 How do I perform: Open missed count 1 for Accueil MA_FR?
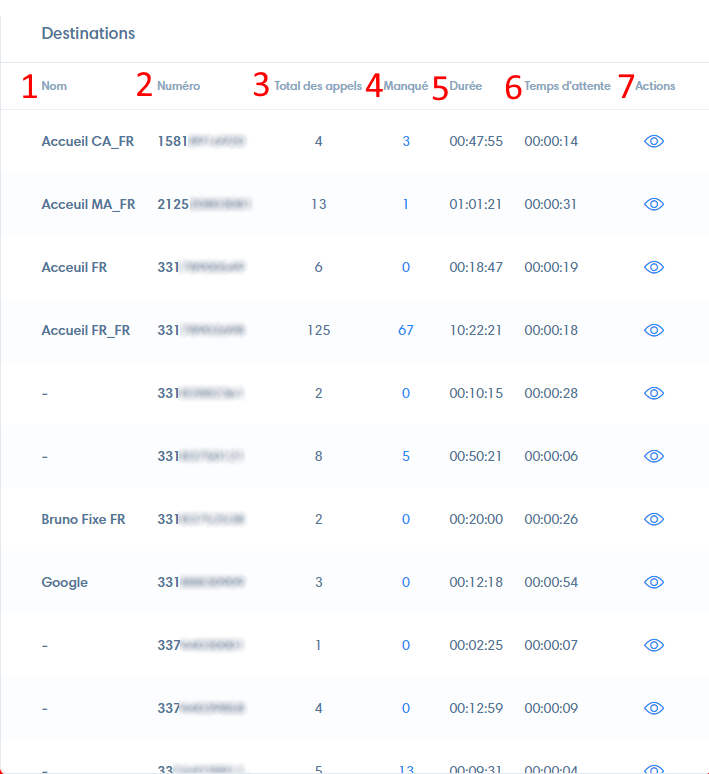tap(406, 204)
